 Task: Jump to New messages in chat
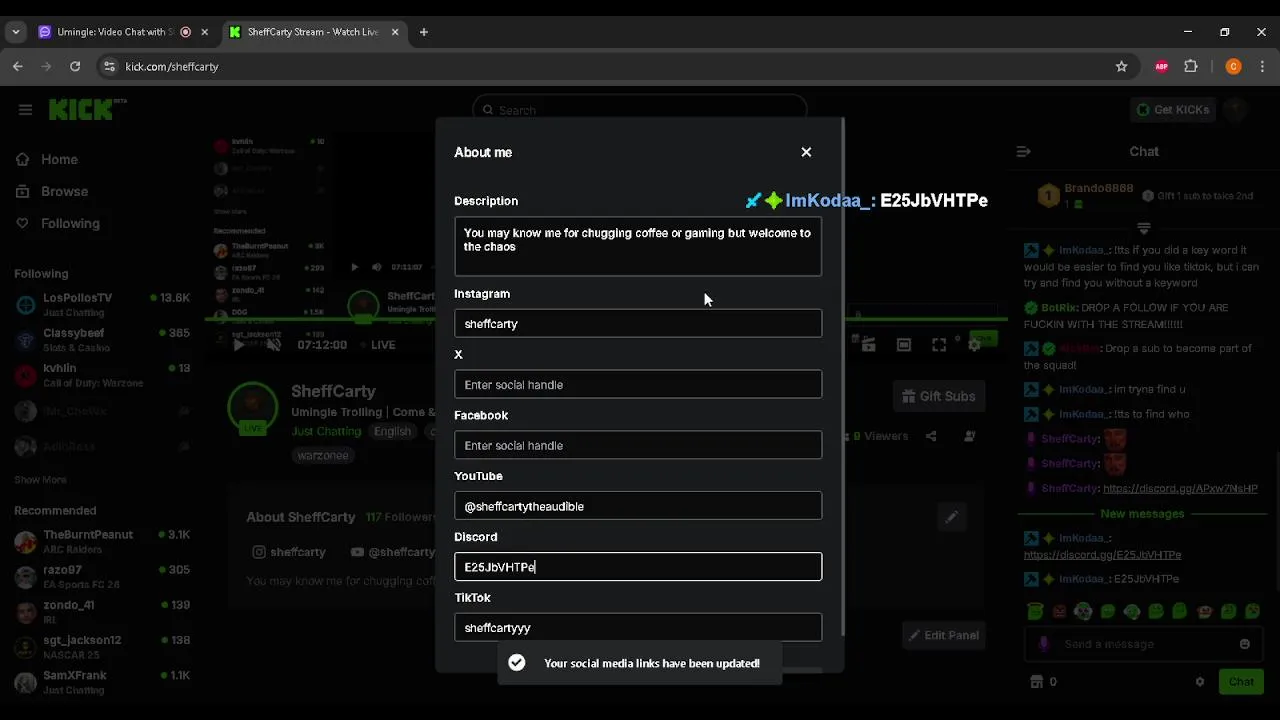(1142, 514)
